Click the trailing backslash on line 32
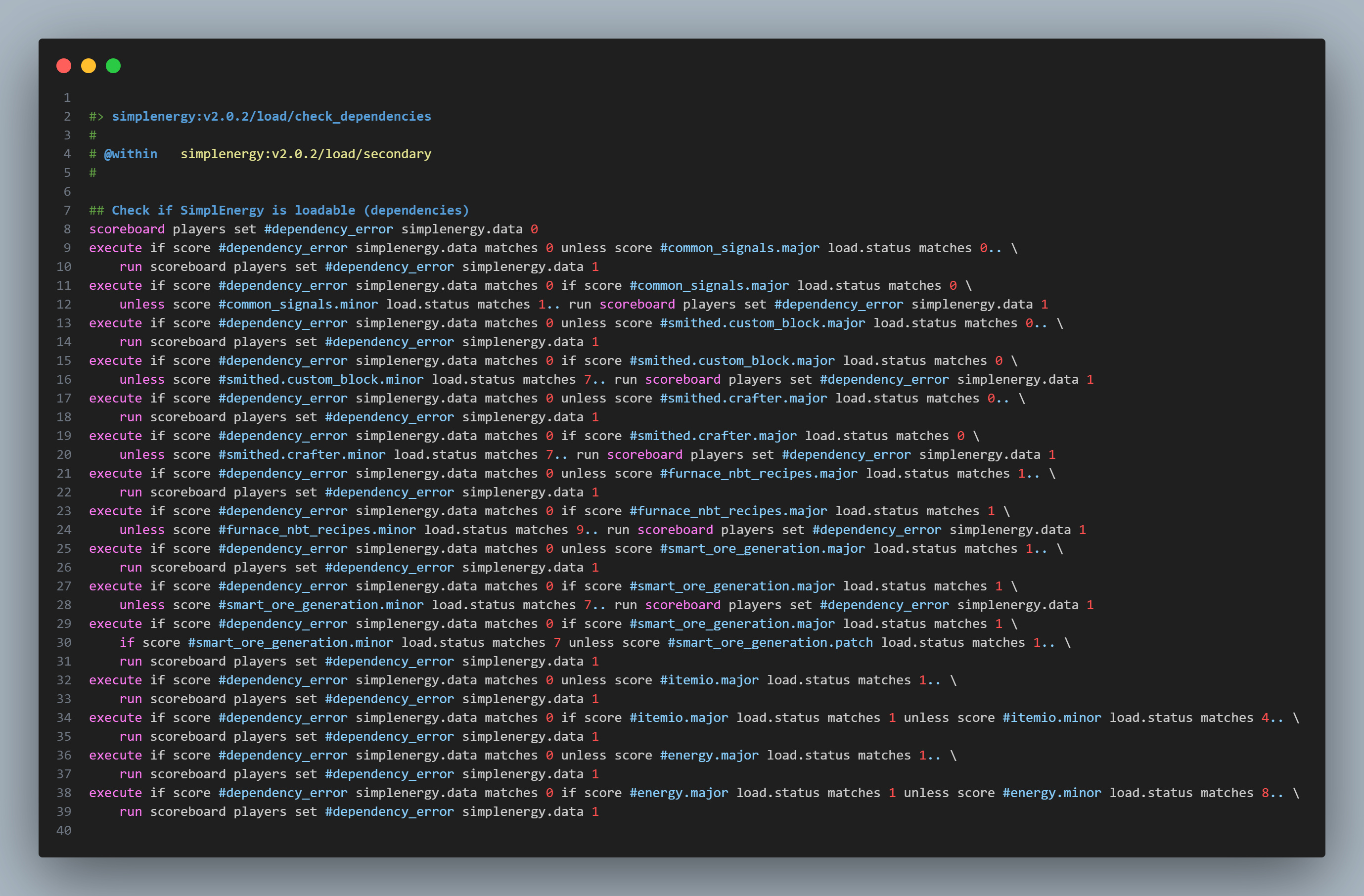1364x896 pixels. tap(953, 680)
